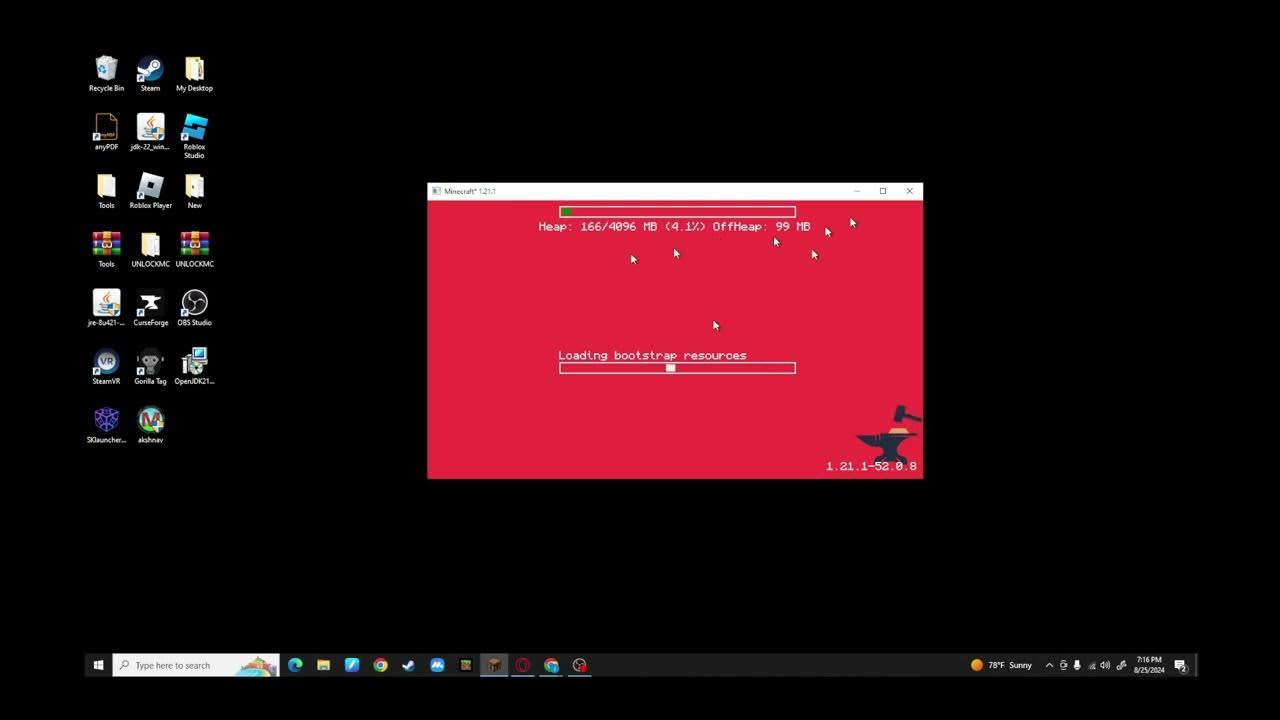Open the Recycle Bin desktop icon
This screenshot has width=1280, height=720.
(106, 74)
